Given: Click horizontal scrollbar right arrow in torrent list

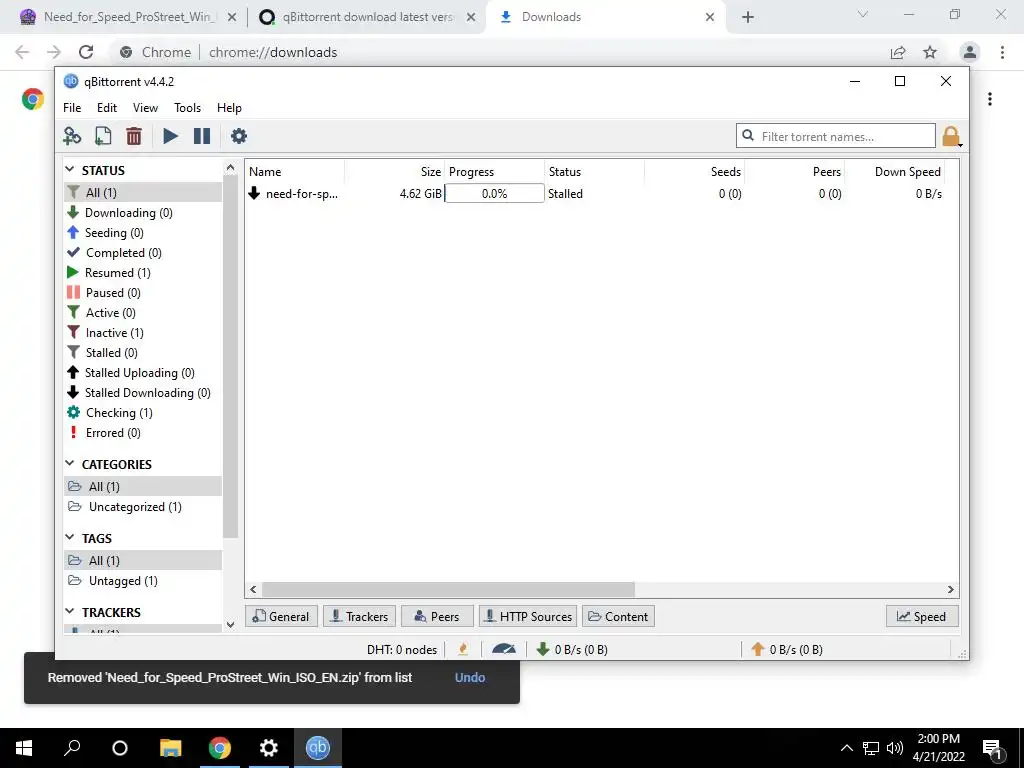Looking at the screenshot, I should [x=951, y=589].
